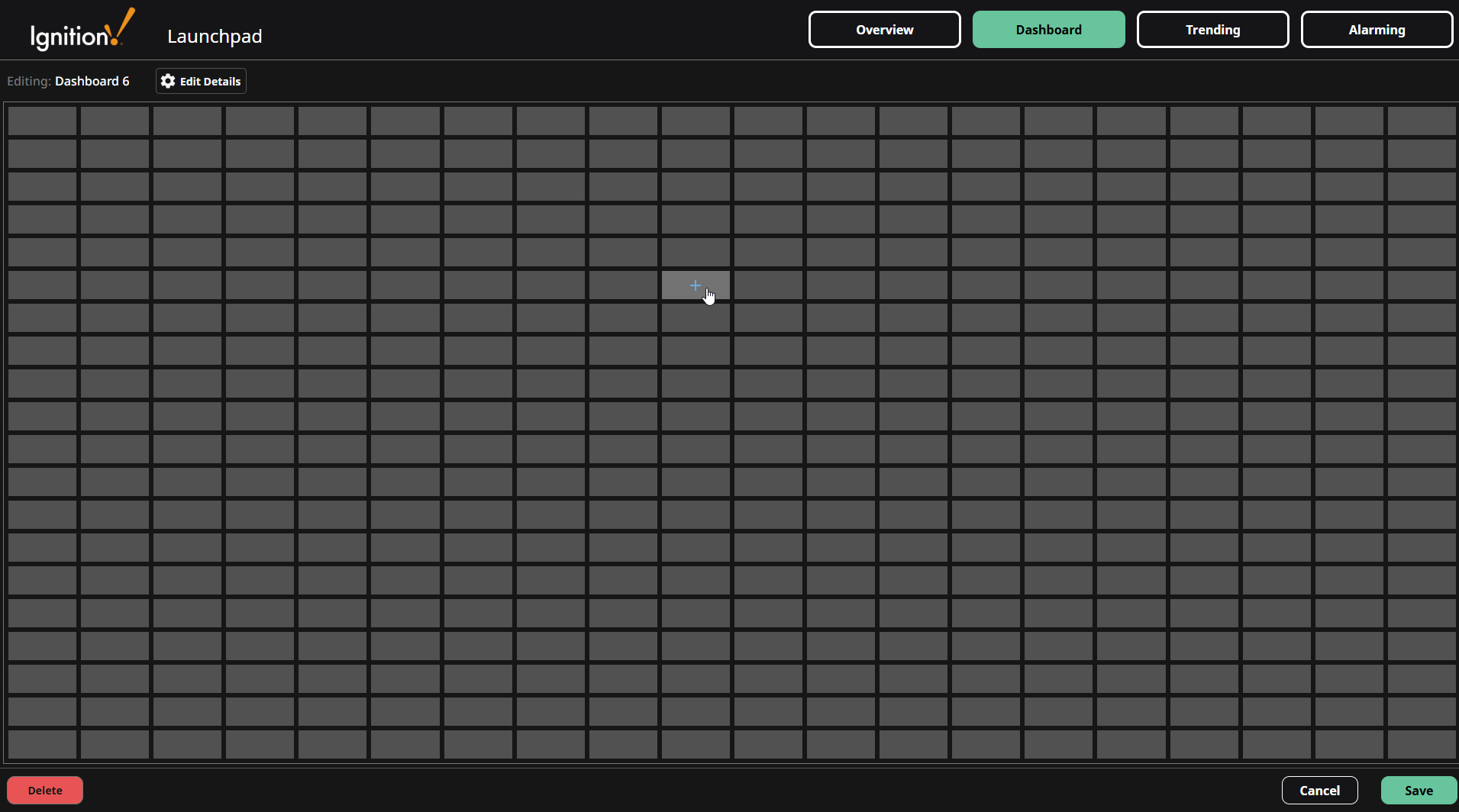Open the Edit Details dialog

pyautogui.click(x=200, y=81)
